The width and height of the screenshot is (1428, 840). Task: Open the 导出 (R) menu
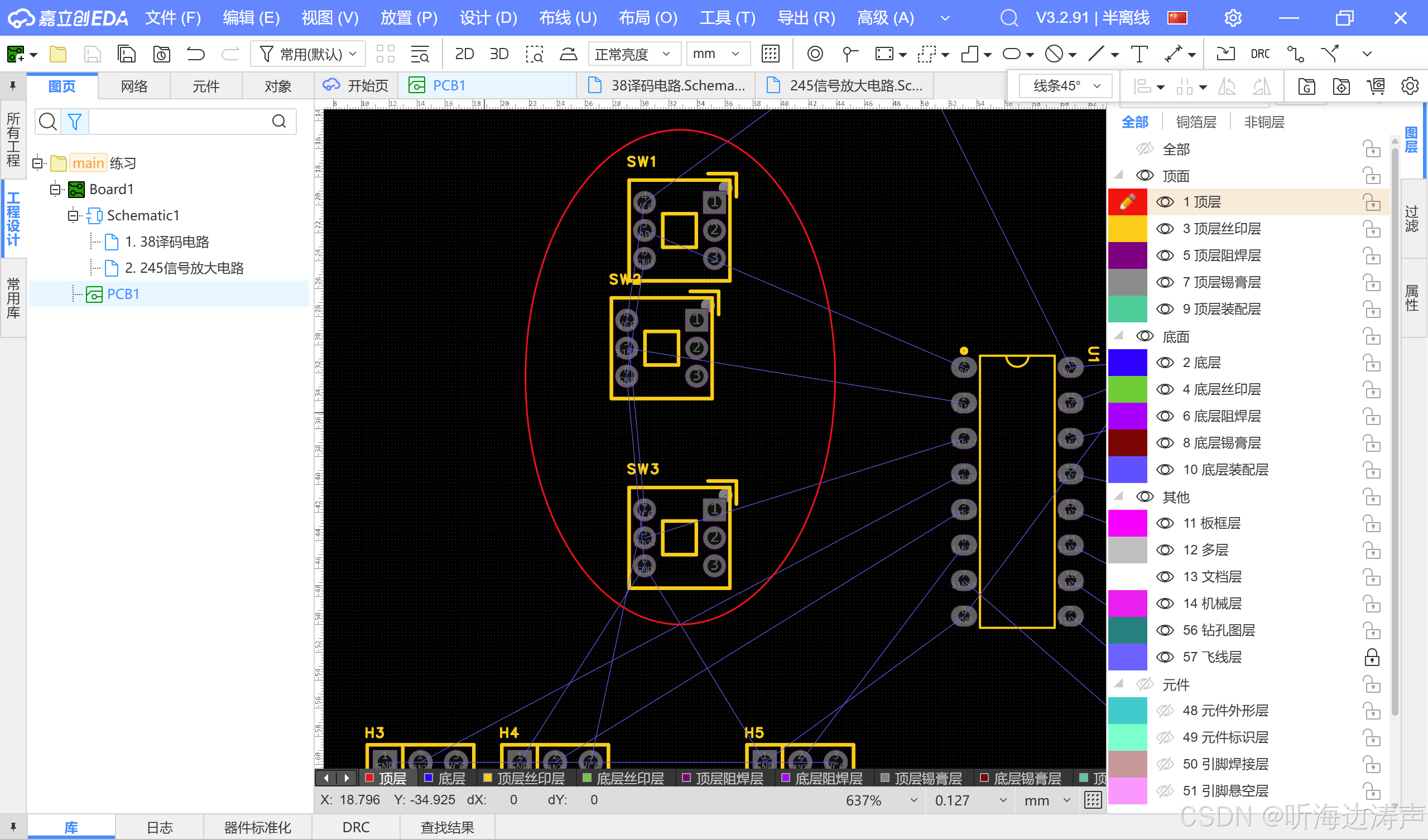(x=806, y=18)
